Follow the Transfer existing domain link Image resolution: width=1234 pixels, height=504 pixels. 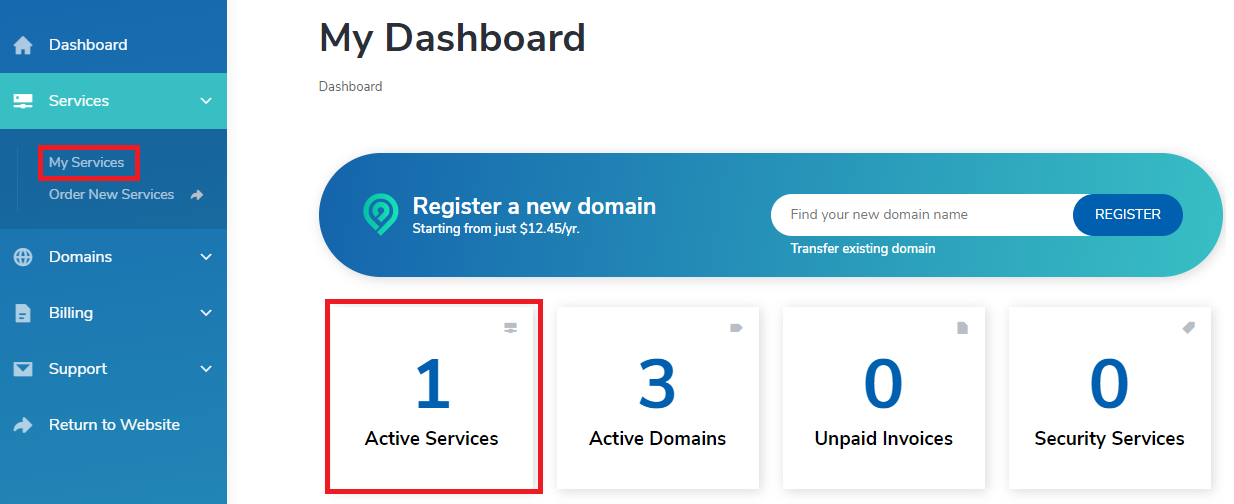click(x=862, y=248)
